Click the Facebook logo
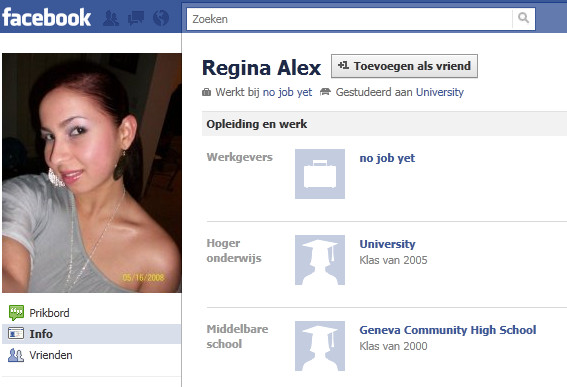Viewport: 567px width, 387px height. click(46, 18)
